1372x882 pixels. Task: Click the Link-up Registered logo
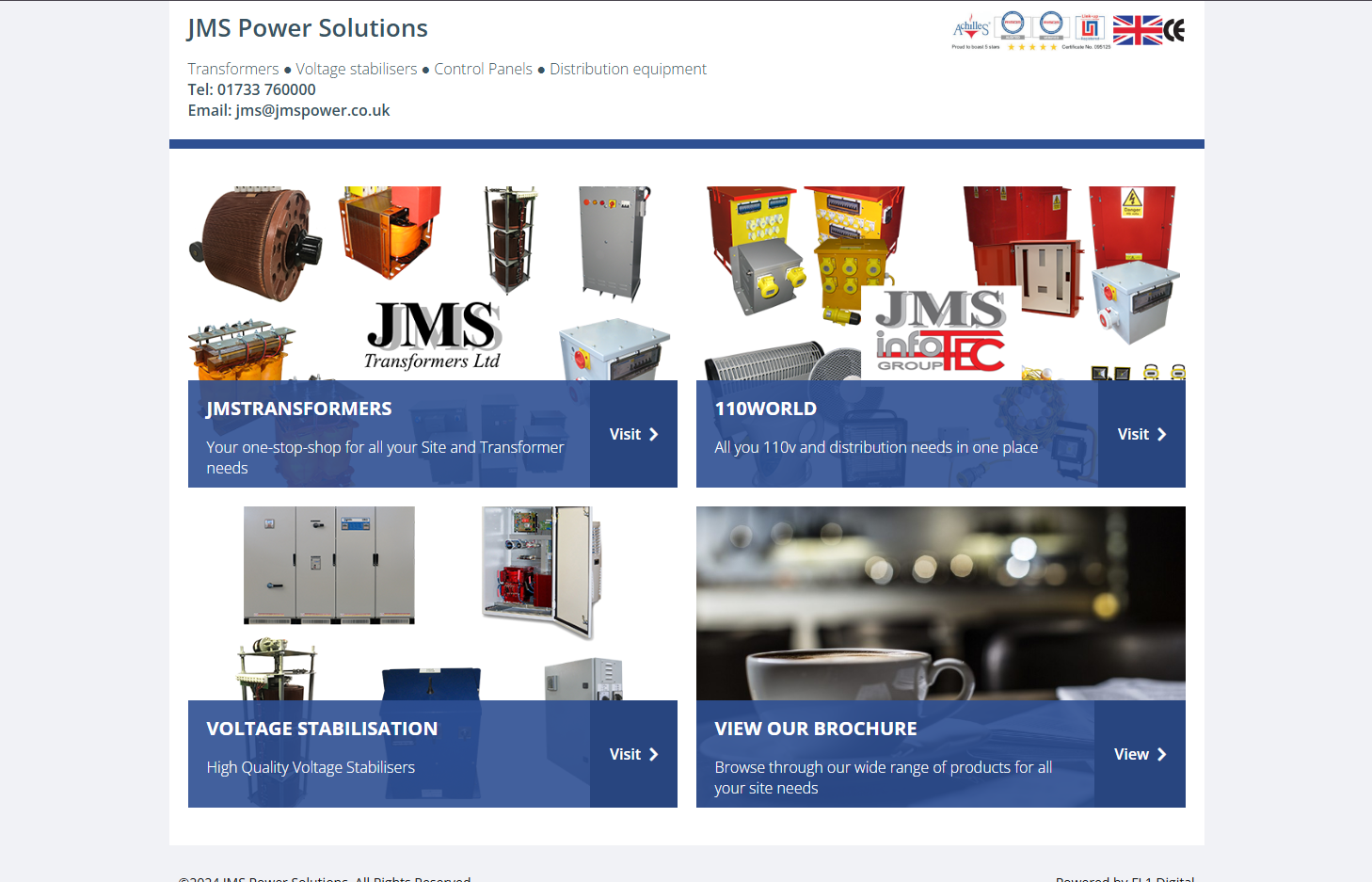point(1089,26)
